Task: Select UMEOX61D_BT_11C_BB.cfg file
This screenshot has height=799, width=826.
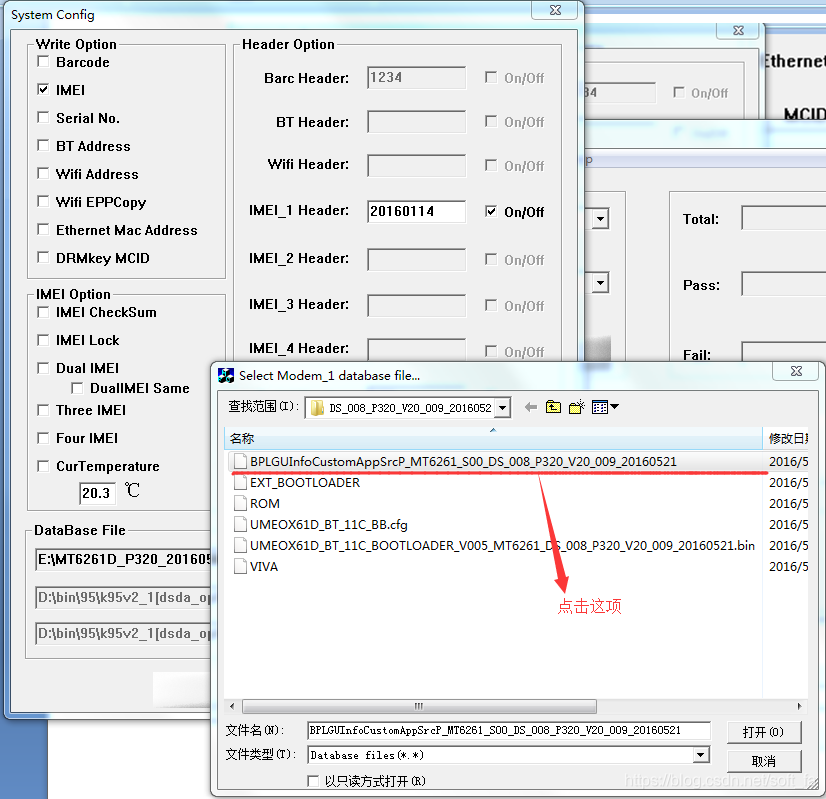Action: [x=329, y=525]
